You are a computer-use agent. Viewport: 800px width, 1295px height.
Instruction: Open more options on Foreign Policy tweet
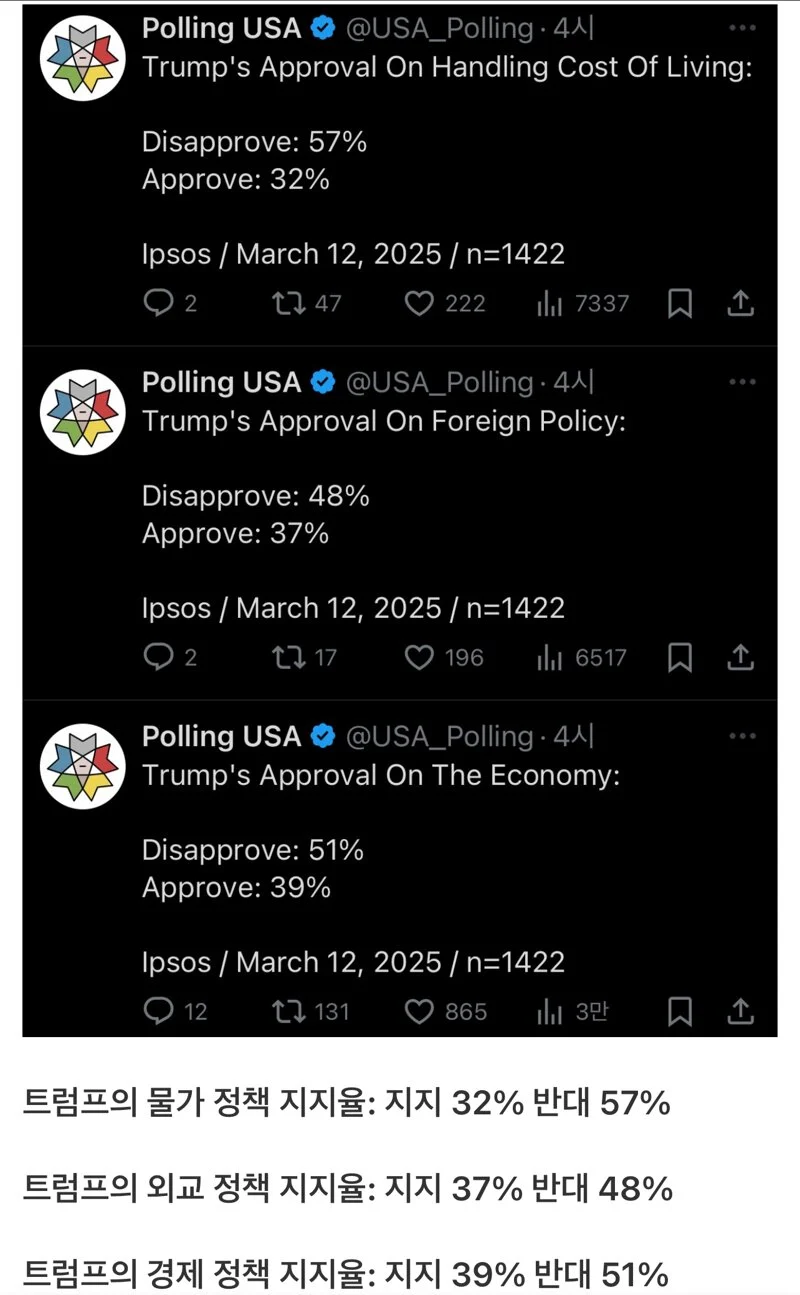(742, 382)
